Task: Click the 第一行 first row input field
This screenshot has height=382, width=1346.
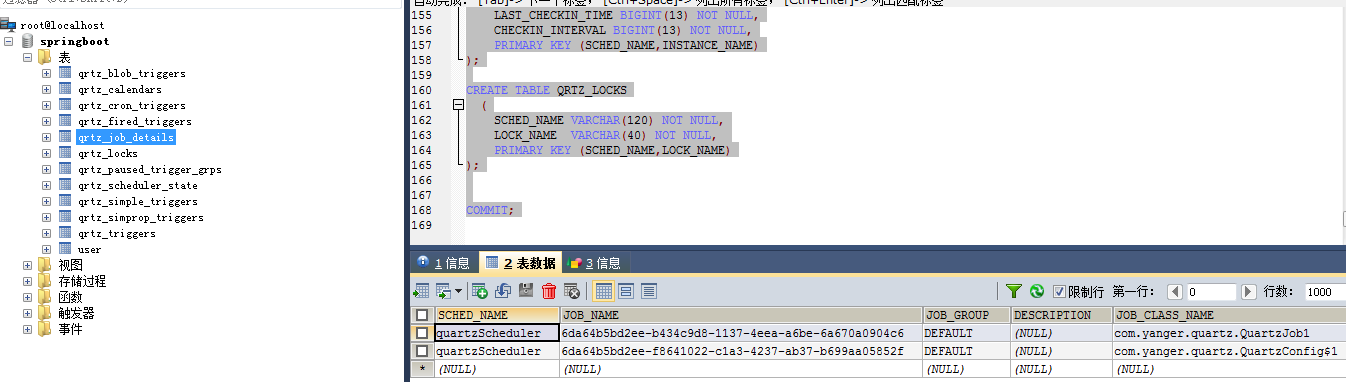Action: (1211, 291)
